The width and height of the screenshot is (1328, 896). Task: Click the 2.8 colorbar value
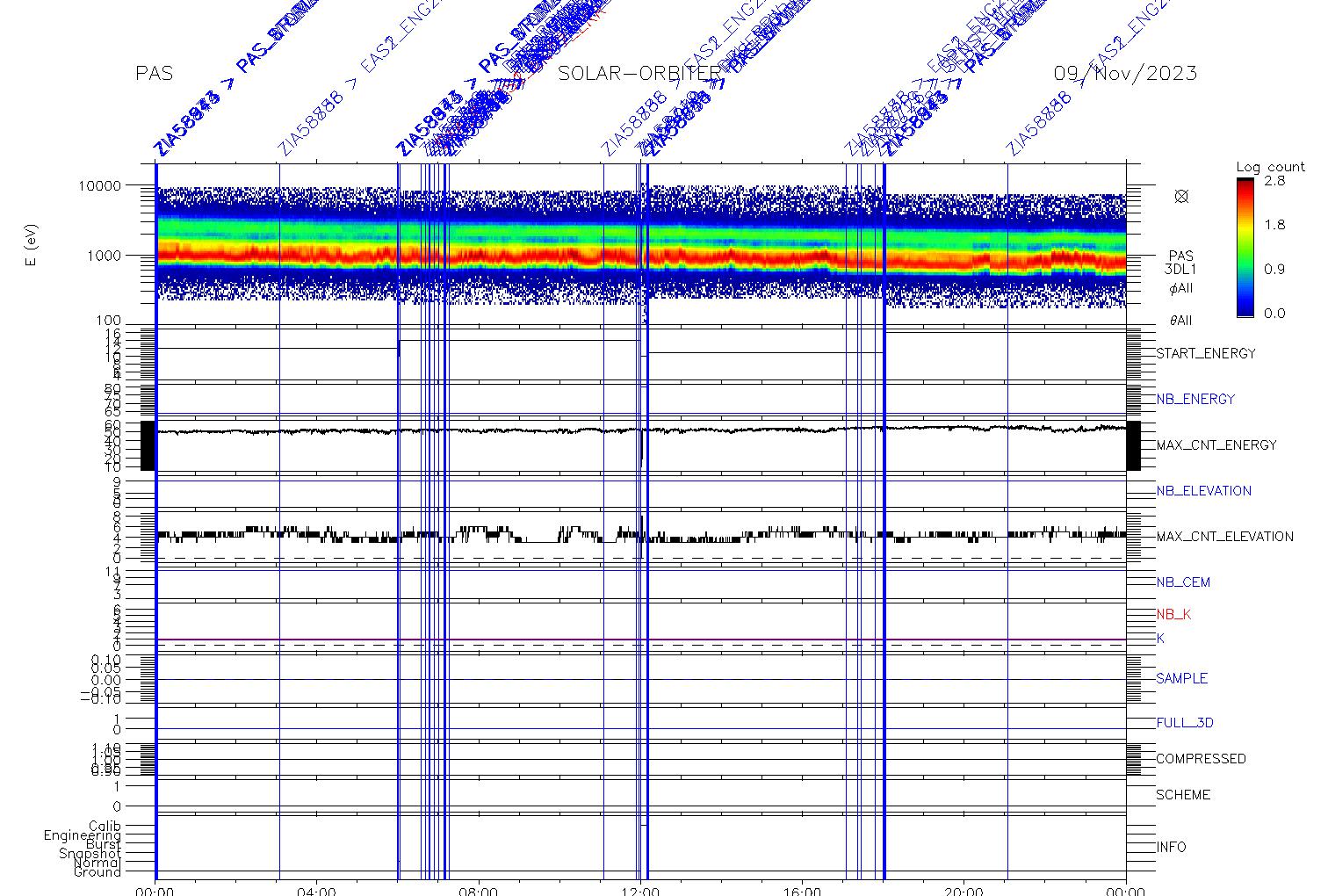[x=1274, y=180]
